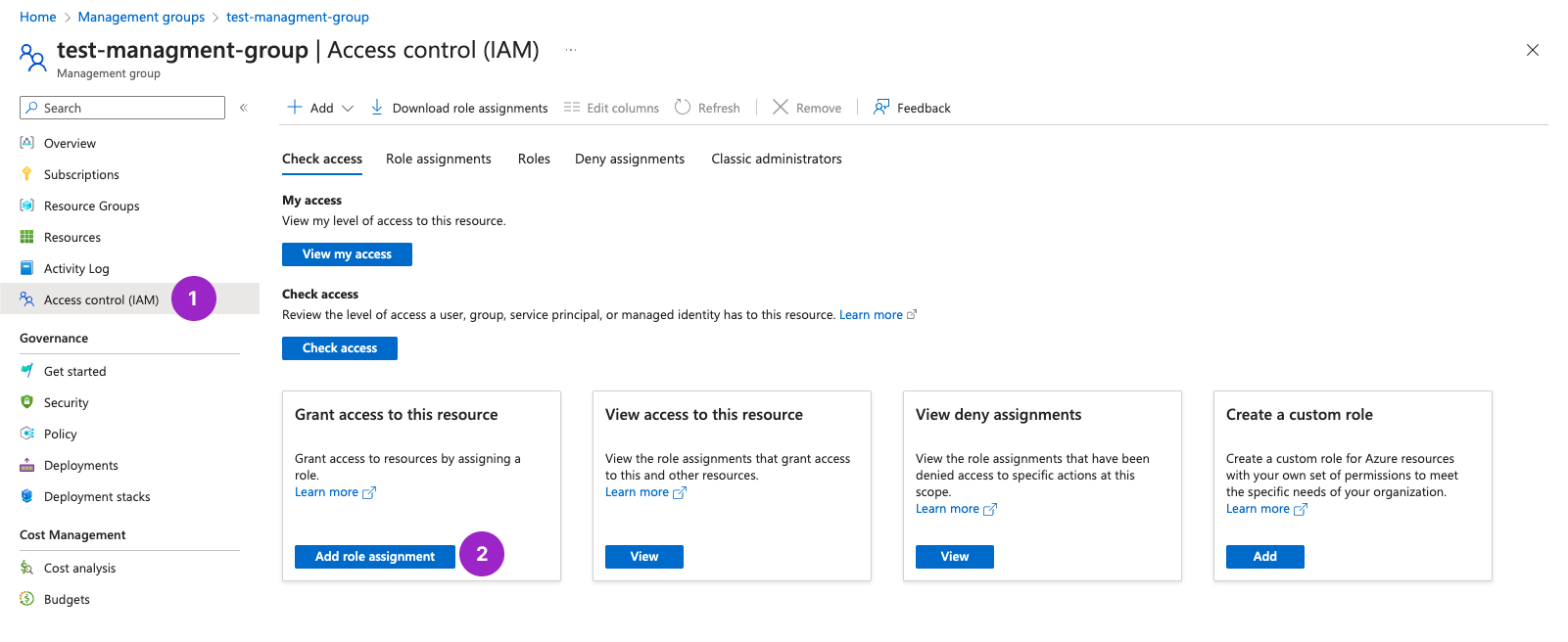Click the Resources grid icon
Image resolution: width=1568 pixels, height=642 pixels.
27,237
